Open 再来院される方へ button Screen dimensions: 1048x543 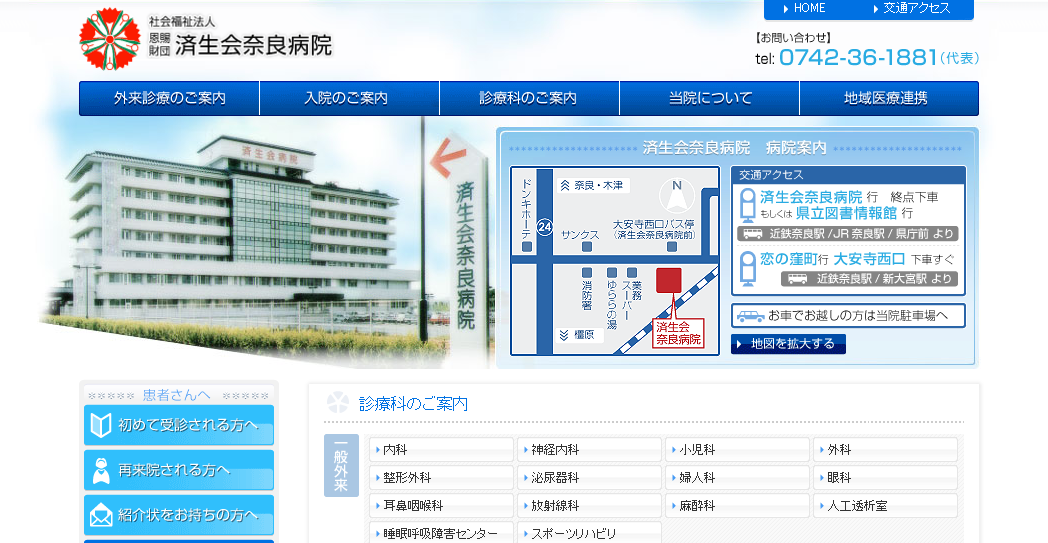coord(179,470)
